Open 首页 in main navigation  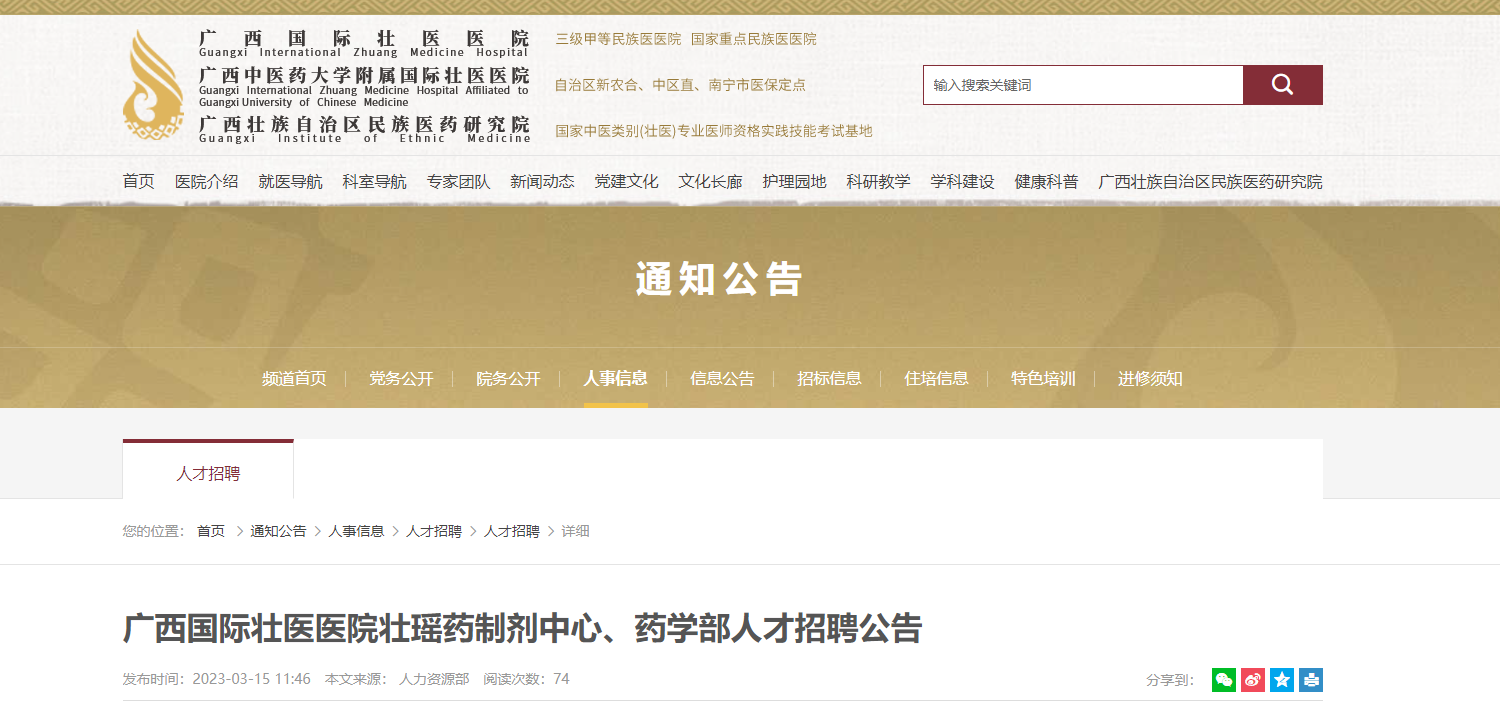click(x=139, y=182)
